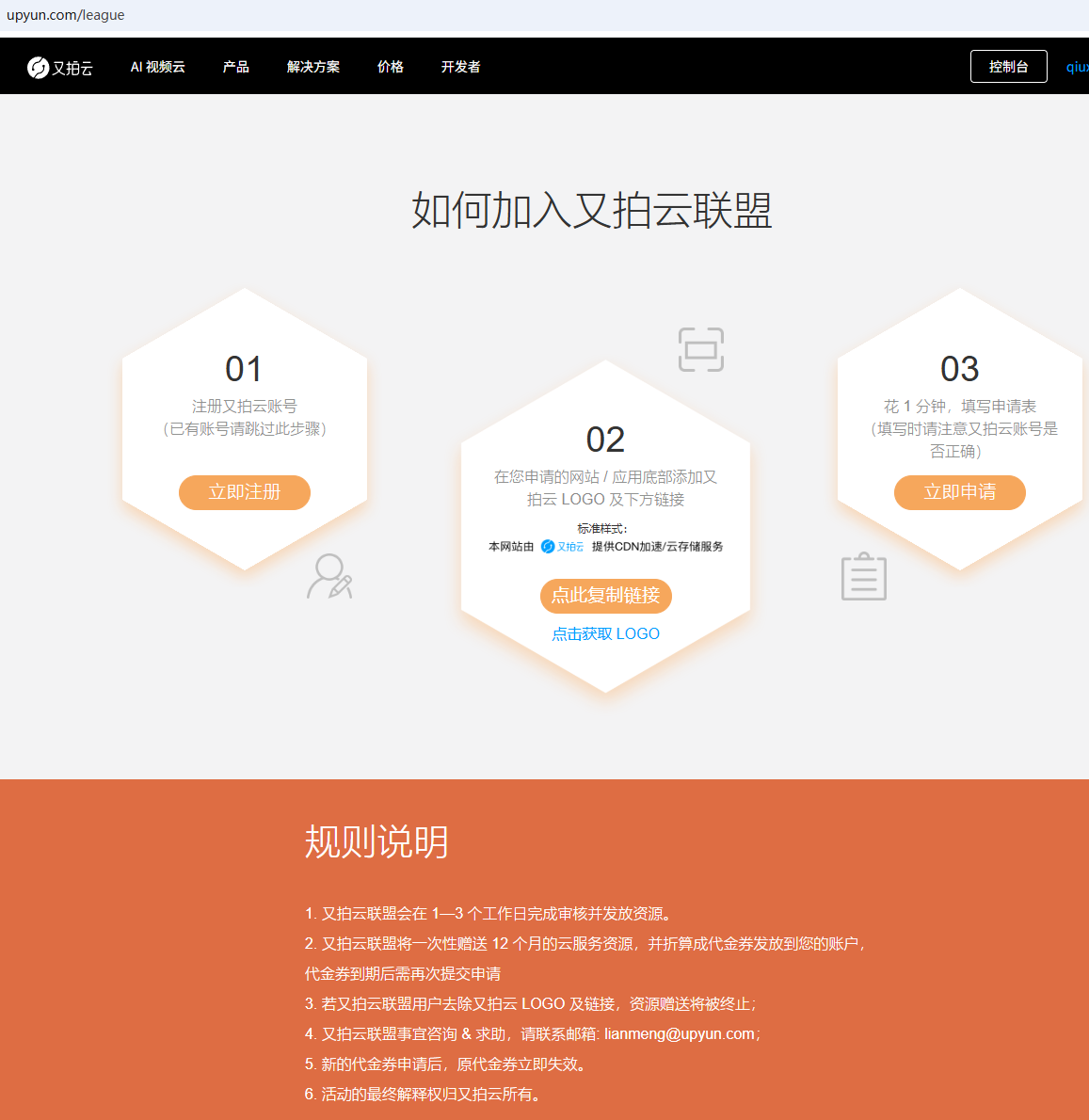Go to the 价格 page
Screen dimensions: 1089x1120
coord(390,67)
